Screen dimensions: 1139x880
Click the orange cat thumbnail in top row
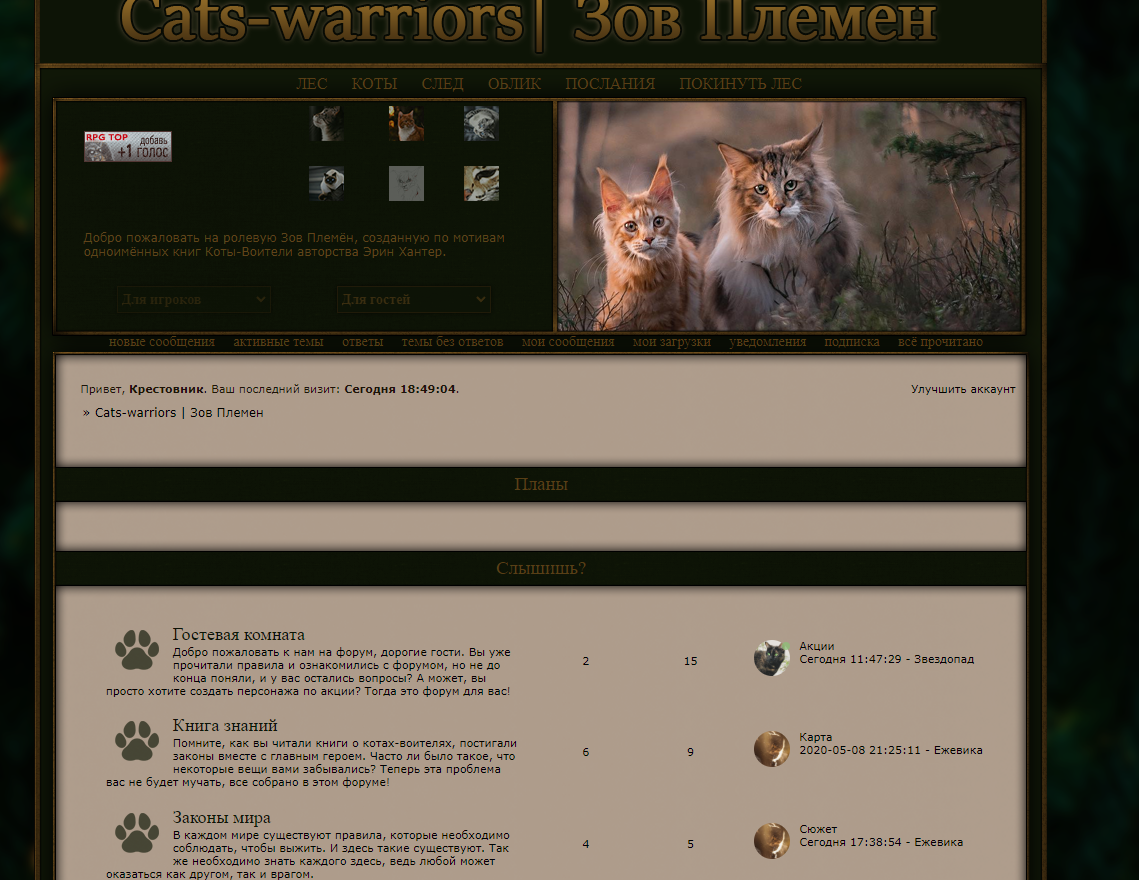(406, 124)
